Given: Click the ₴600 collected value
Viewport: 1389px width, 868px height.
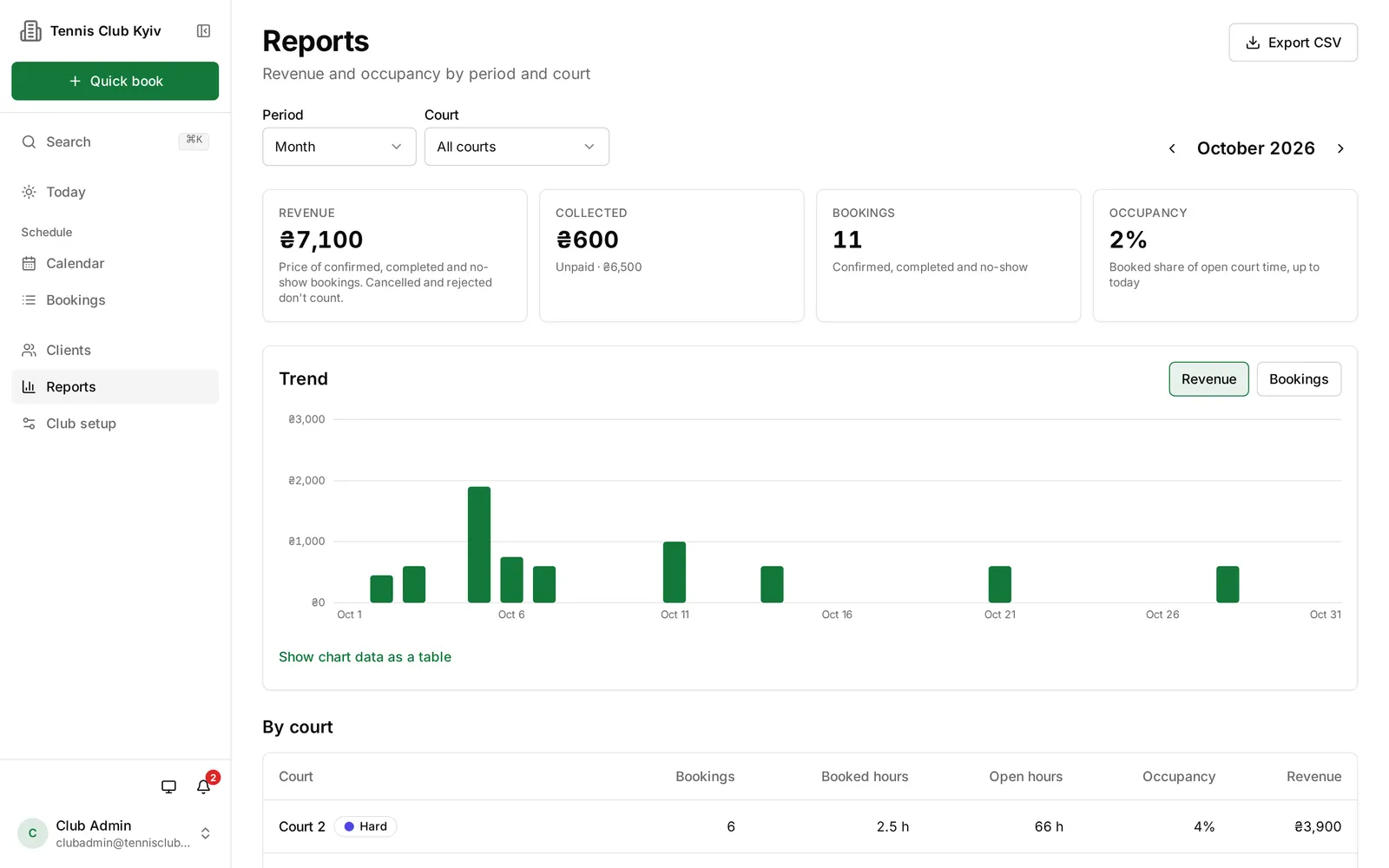Looking at the screenshot, I should click(x=587, y=240).
